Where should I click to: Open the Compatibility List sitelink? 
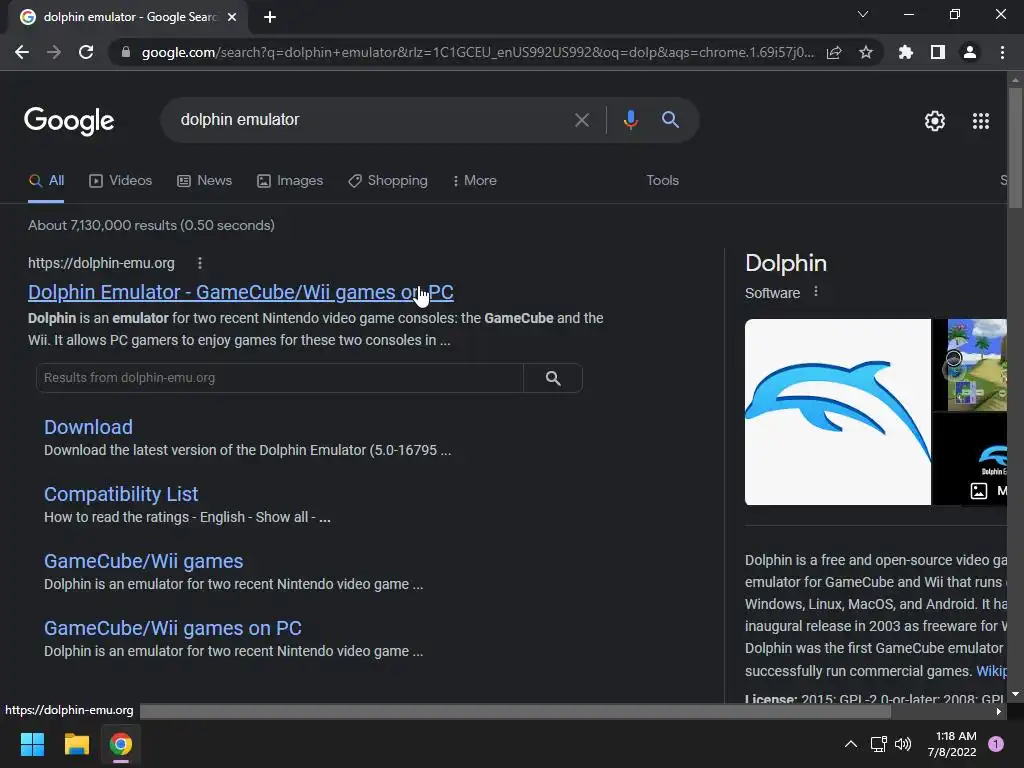[x=121, y=494]
